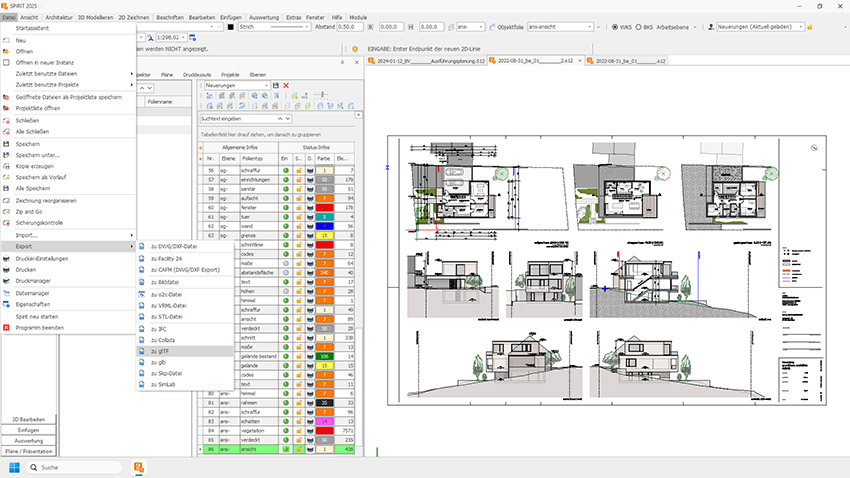
Task: Click the Microsoft Store icon in taskbar
Action: coord(141,467)
